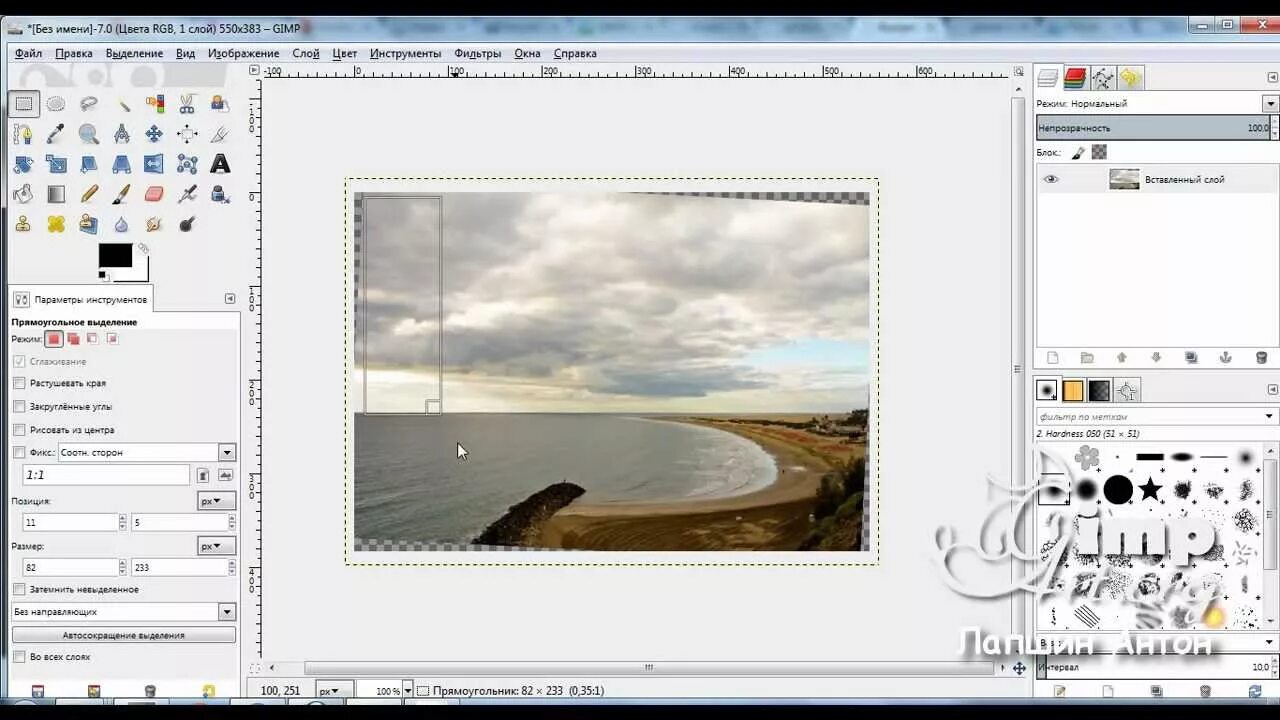Select the Paintbrush tool

122,194
